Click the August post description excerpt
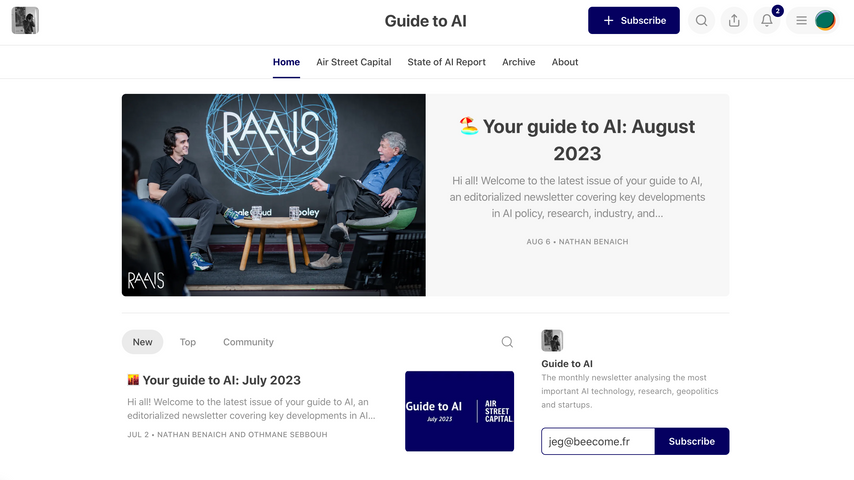The width and height of the screenshot is (854, 480). [577, 197]
